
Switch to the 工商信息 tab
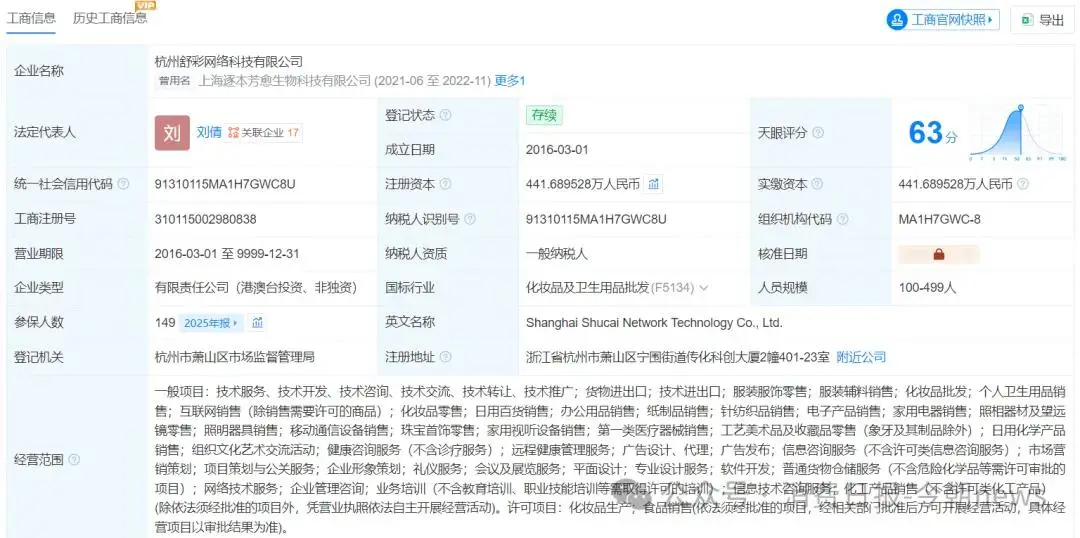tap(31, 19)
